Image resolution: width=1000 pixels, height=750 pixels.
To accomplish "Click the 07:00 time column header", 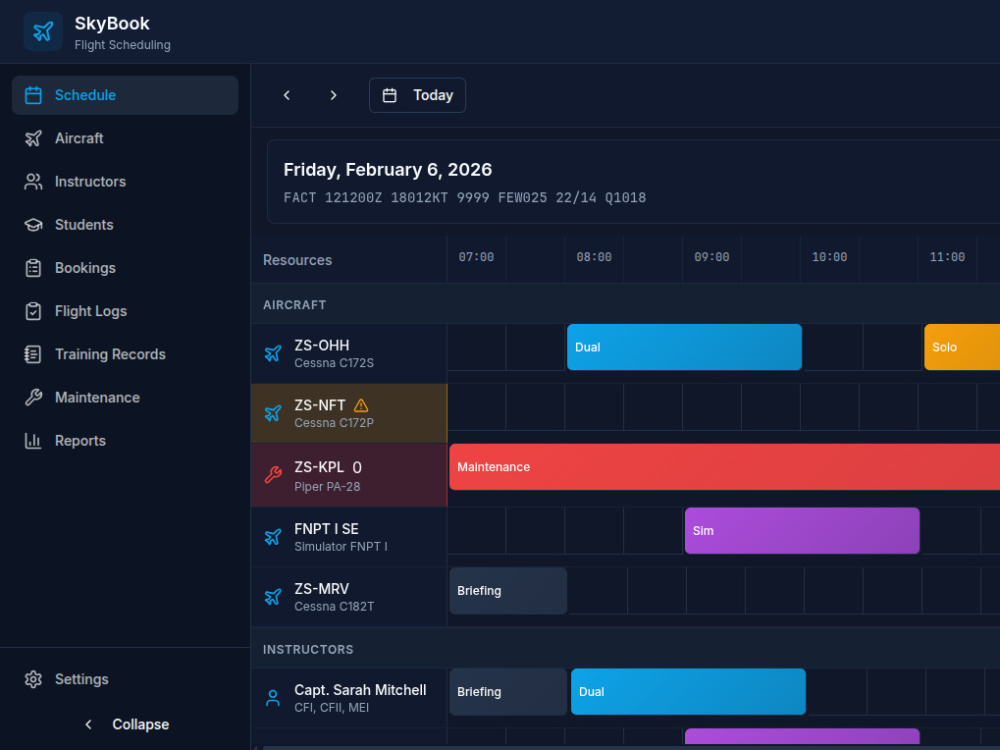I will click(476, 257).
